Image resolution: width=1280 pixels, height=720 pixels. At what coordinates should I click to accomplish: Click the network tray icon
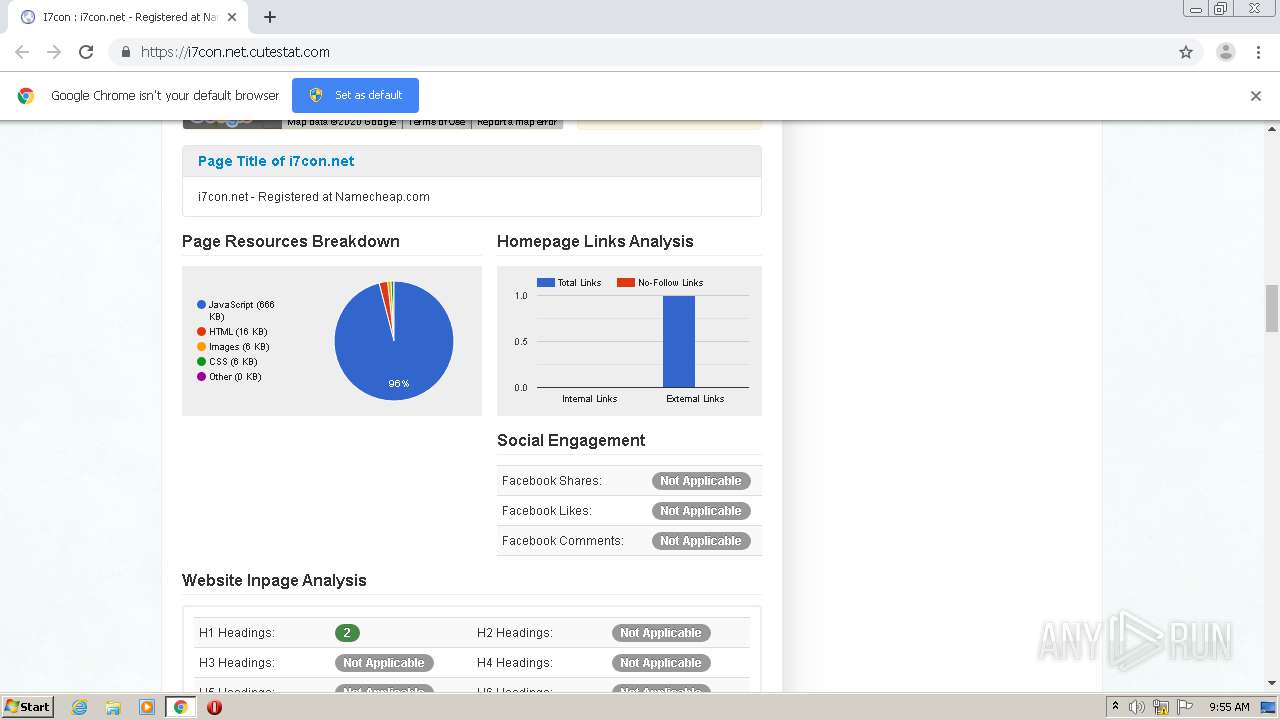pos(1161,707)
